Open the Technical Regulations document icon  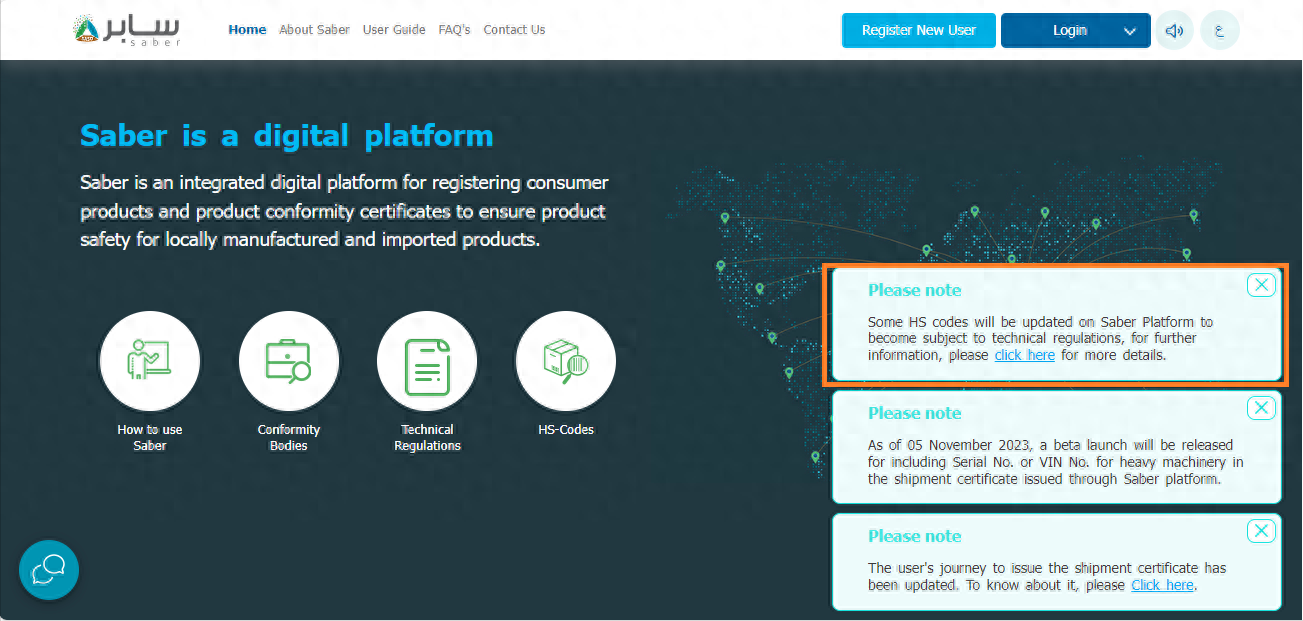(x=427, y=361)
